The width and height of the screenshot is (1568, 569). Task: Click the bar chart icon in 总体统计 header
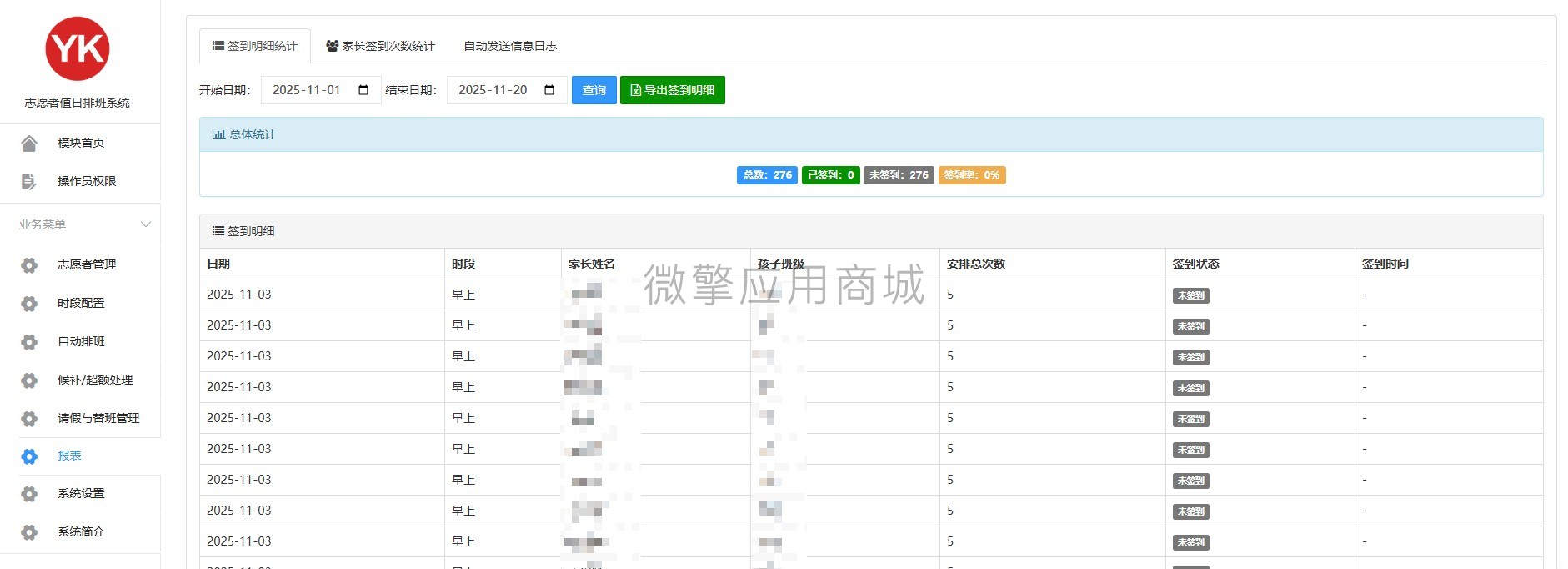pos(218,134)
